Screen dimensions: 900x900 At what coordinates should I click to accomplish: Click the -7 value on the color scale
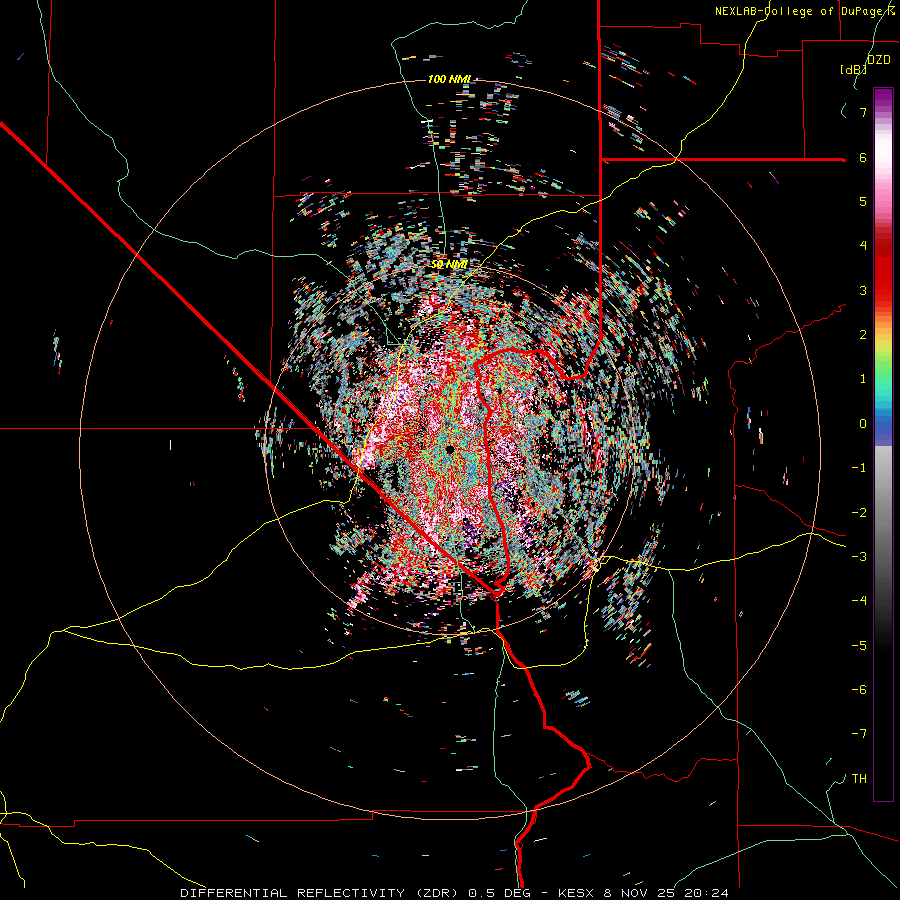click(859, 734)
